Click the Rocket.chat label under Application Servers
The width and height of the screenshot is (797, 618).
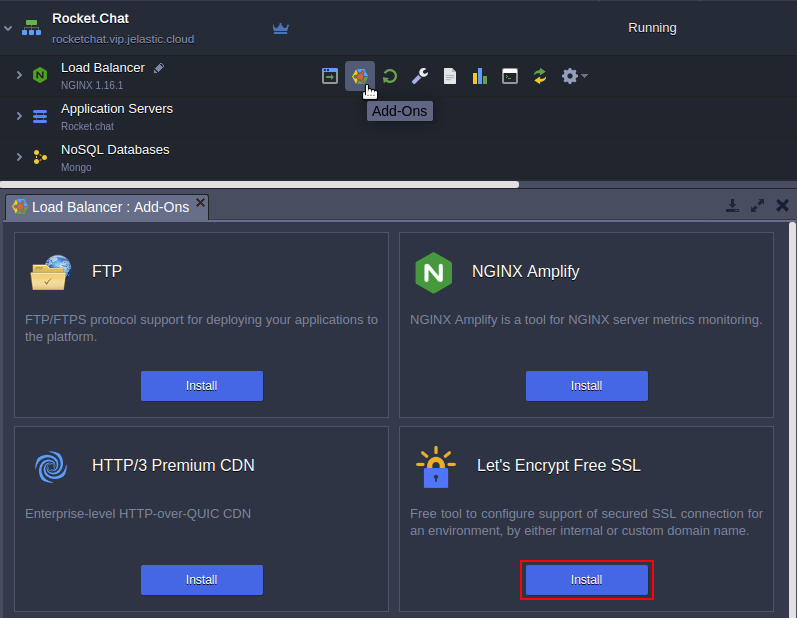(87, 126)
